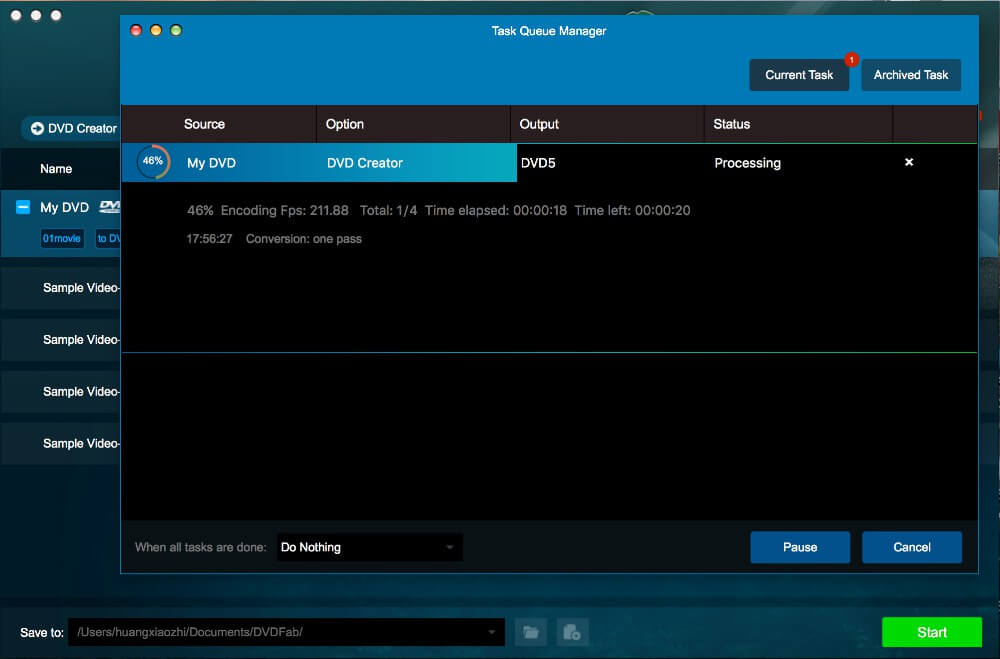Click the 01movie tag under My DVD
The image size is (1000, 659).
[62, 238]
